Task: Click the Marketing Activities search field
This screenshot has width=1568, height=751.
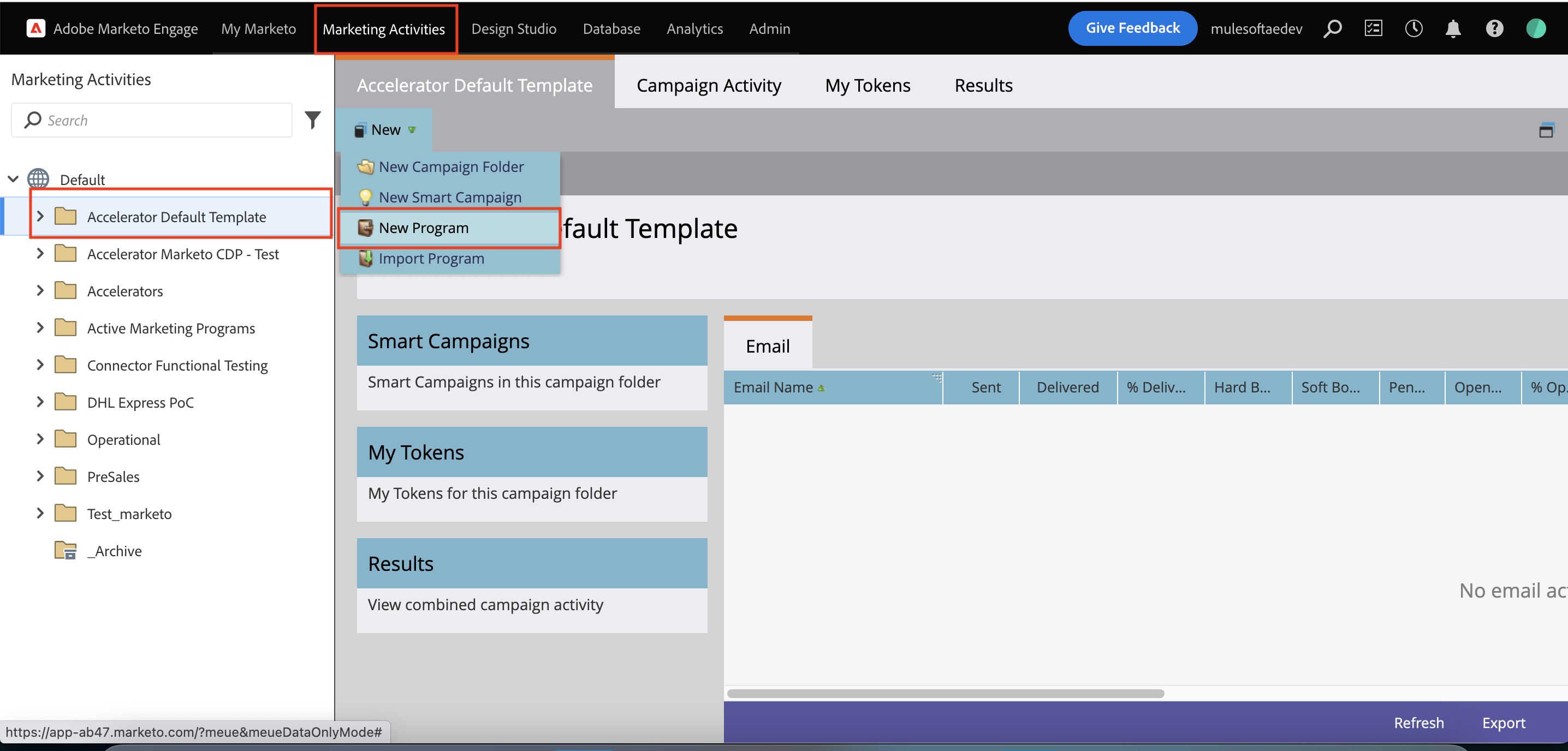Action: (x=152, y=120)
